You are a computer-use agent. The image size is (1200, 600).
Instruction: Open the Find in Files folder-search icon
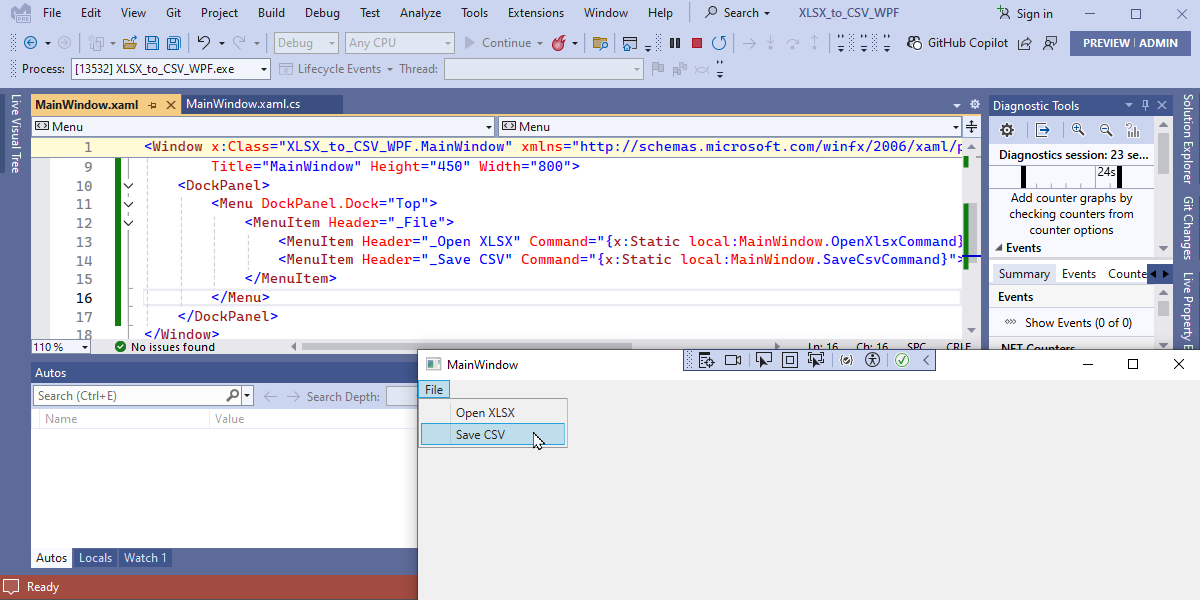(600, 43)
